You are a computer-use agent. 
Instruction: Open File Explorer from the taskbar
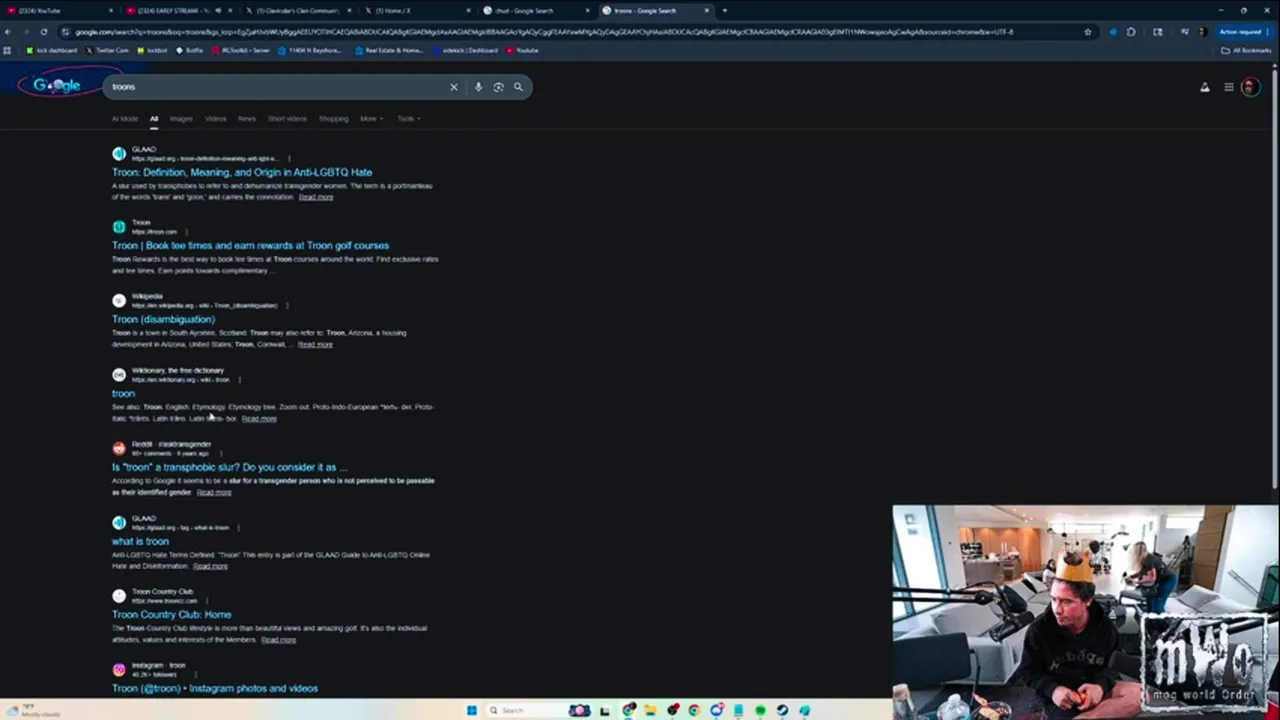(x=650, y=710)
